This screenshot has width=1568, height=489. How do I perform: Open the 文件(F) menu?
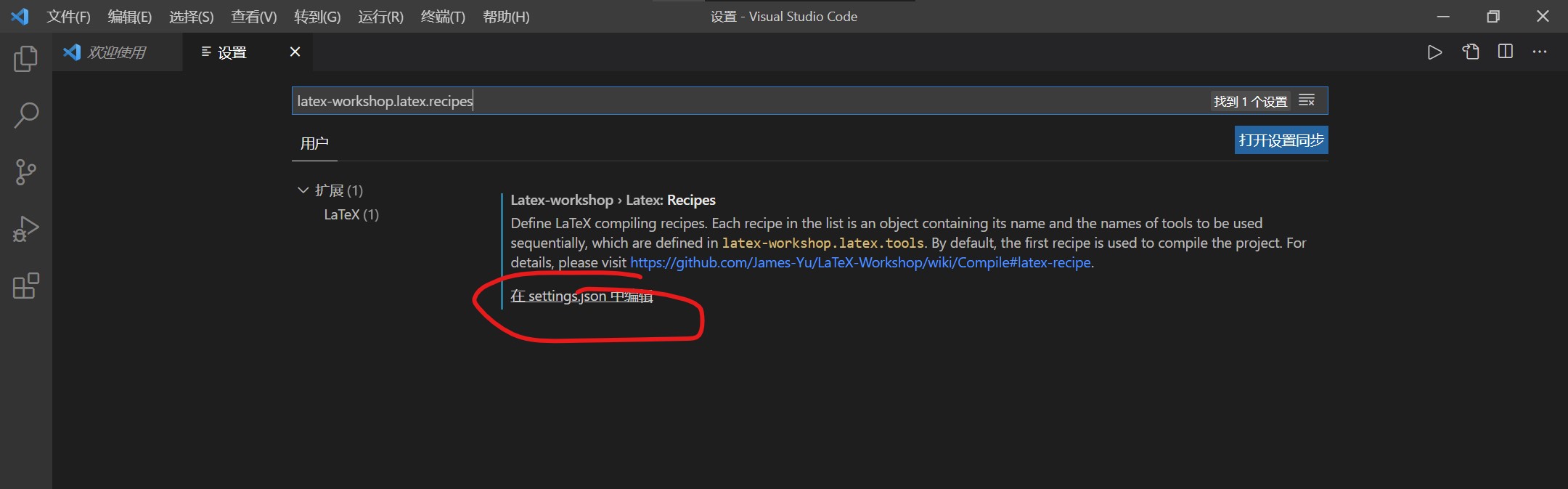[68, 17]
